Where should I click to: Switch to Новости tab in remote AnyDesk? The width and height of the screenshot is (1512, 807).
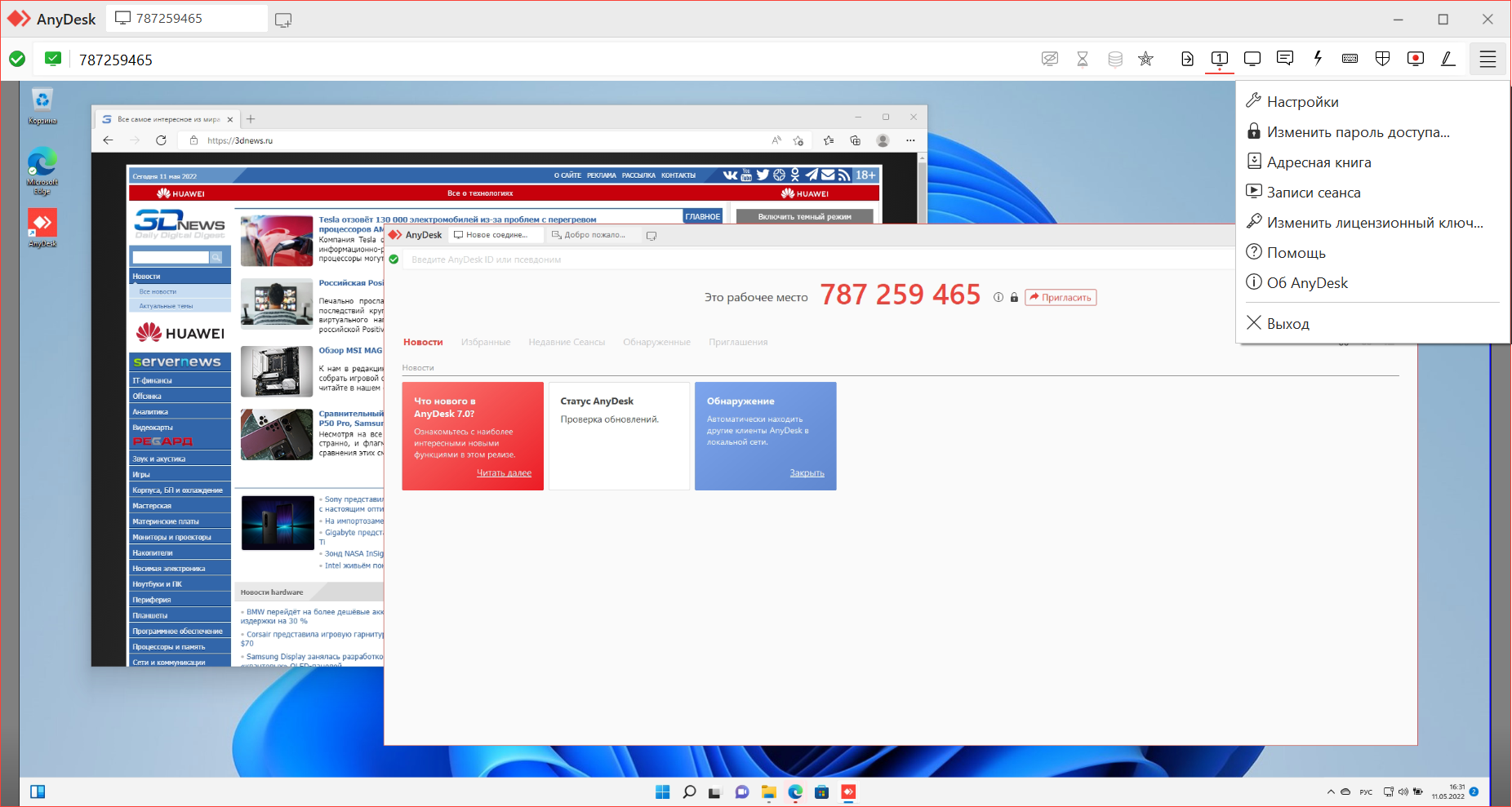point(423,342)
